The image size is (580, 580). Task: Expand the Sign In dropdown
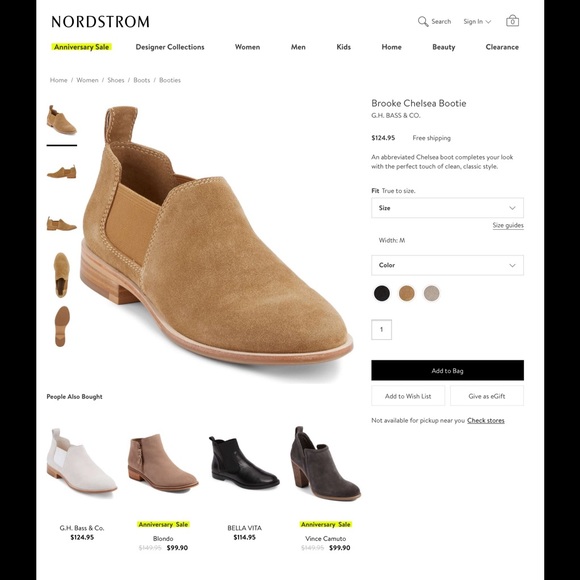click(x=477, y=21)
